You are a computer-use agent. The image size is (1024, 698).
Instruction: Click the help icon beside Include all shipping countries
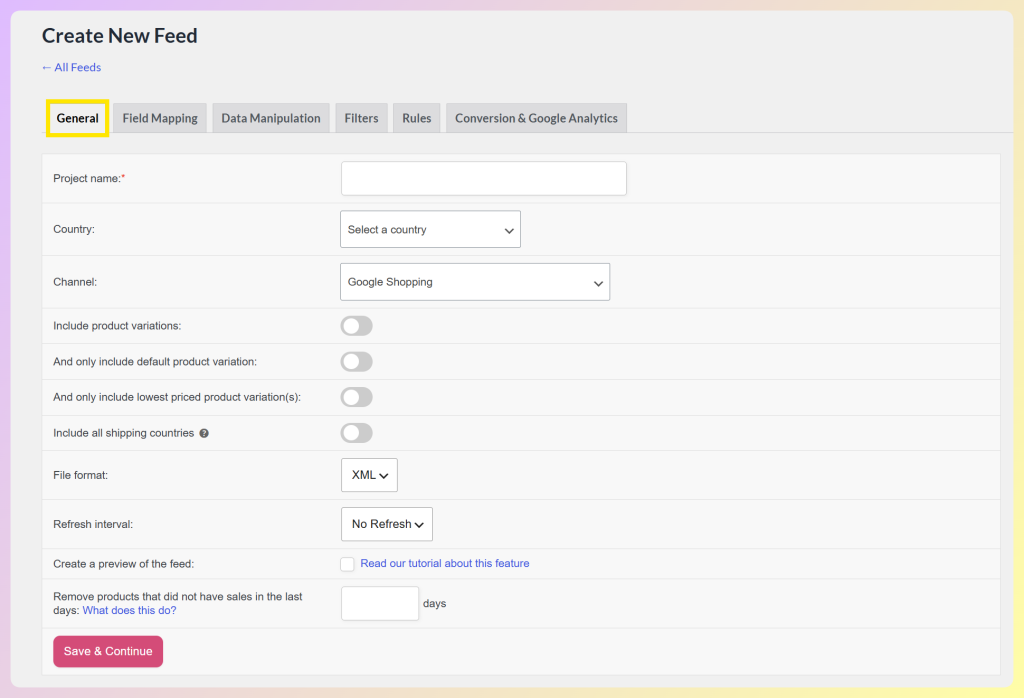tap(204, 434)
